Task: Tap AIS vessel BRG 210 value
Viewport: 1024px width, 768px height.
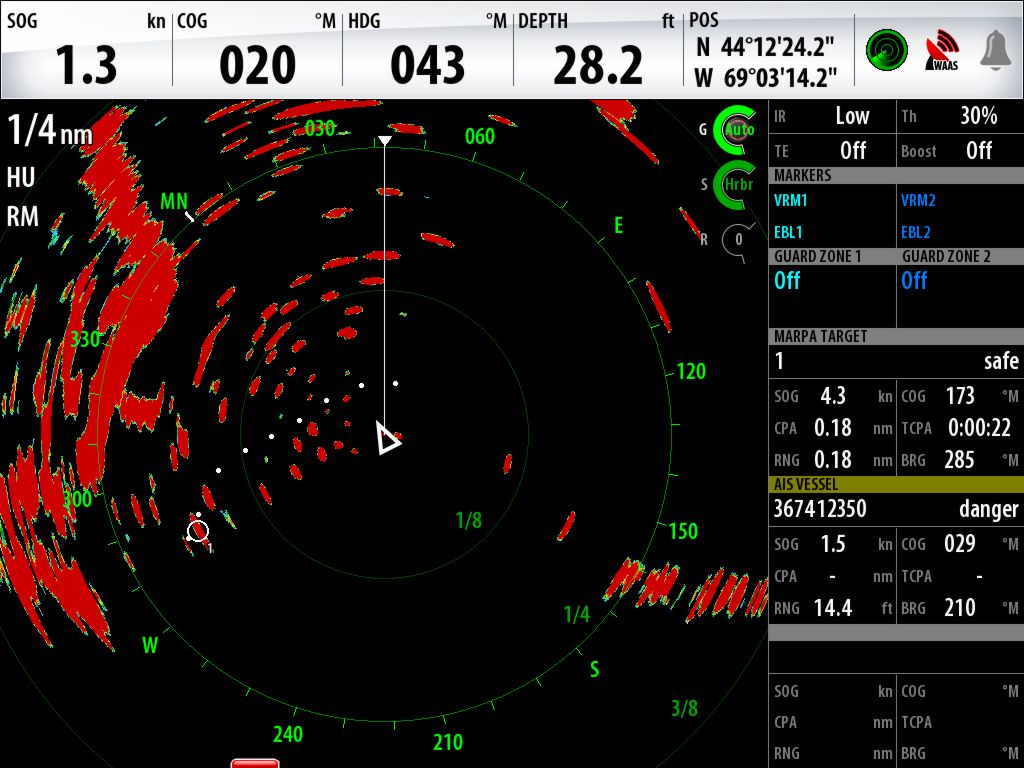Action: point(959,608)
